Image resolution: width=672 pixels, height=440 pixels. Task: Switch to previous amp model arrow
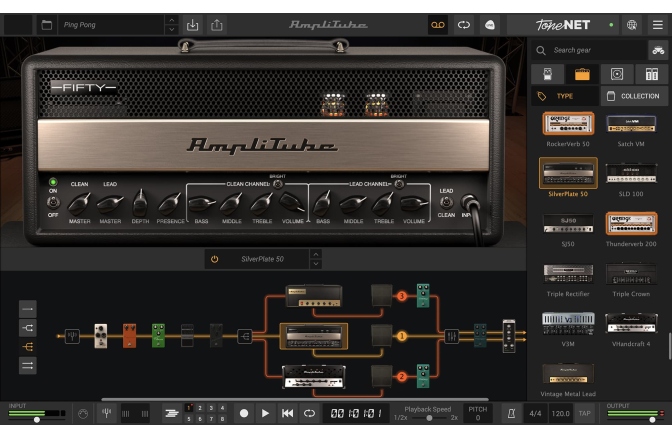click(x=316, y=254)
